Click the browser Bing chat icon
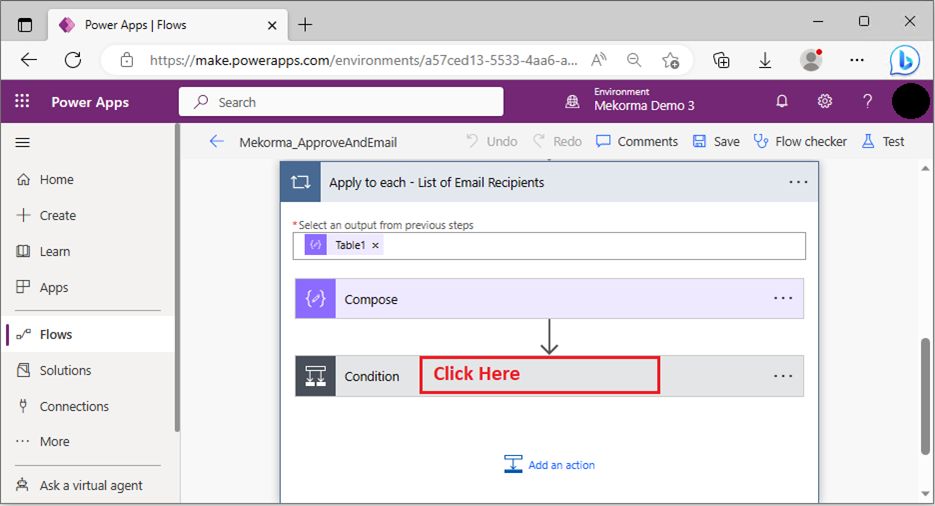935x506 pixels. (x=905, y=60)
